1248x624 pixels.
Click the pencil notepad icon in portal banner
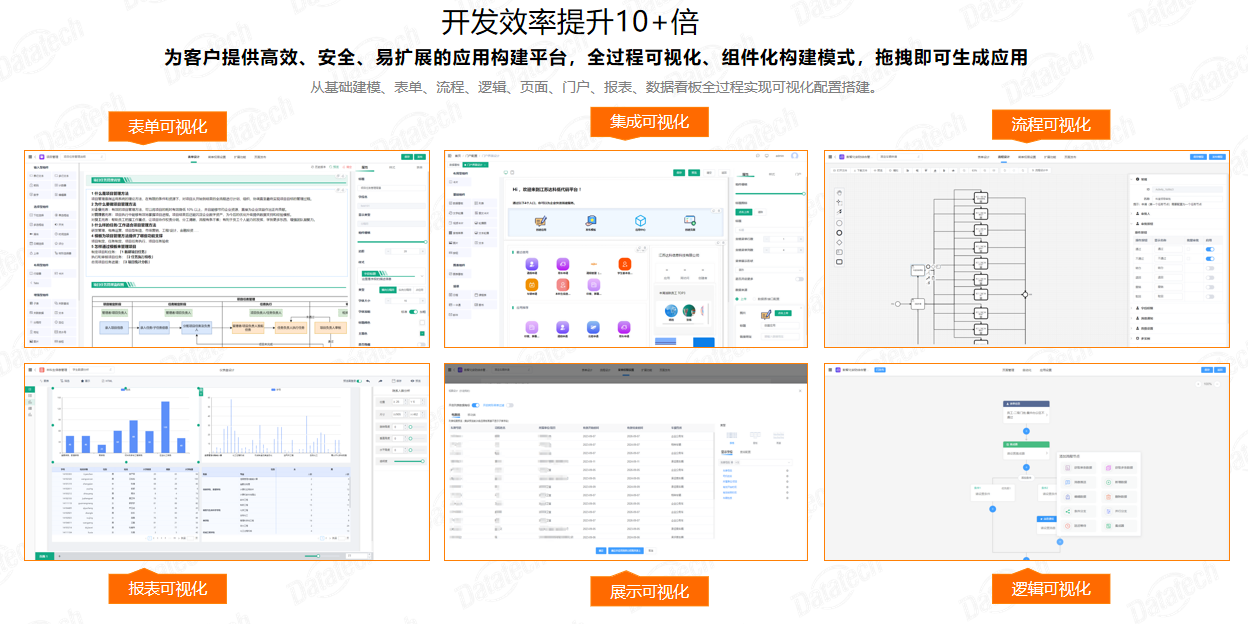pos(541,221)
